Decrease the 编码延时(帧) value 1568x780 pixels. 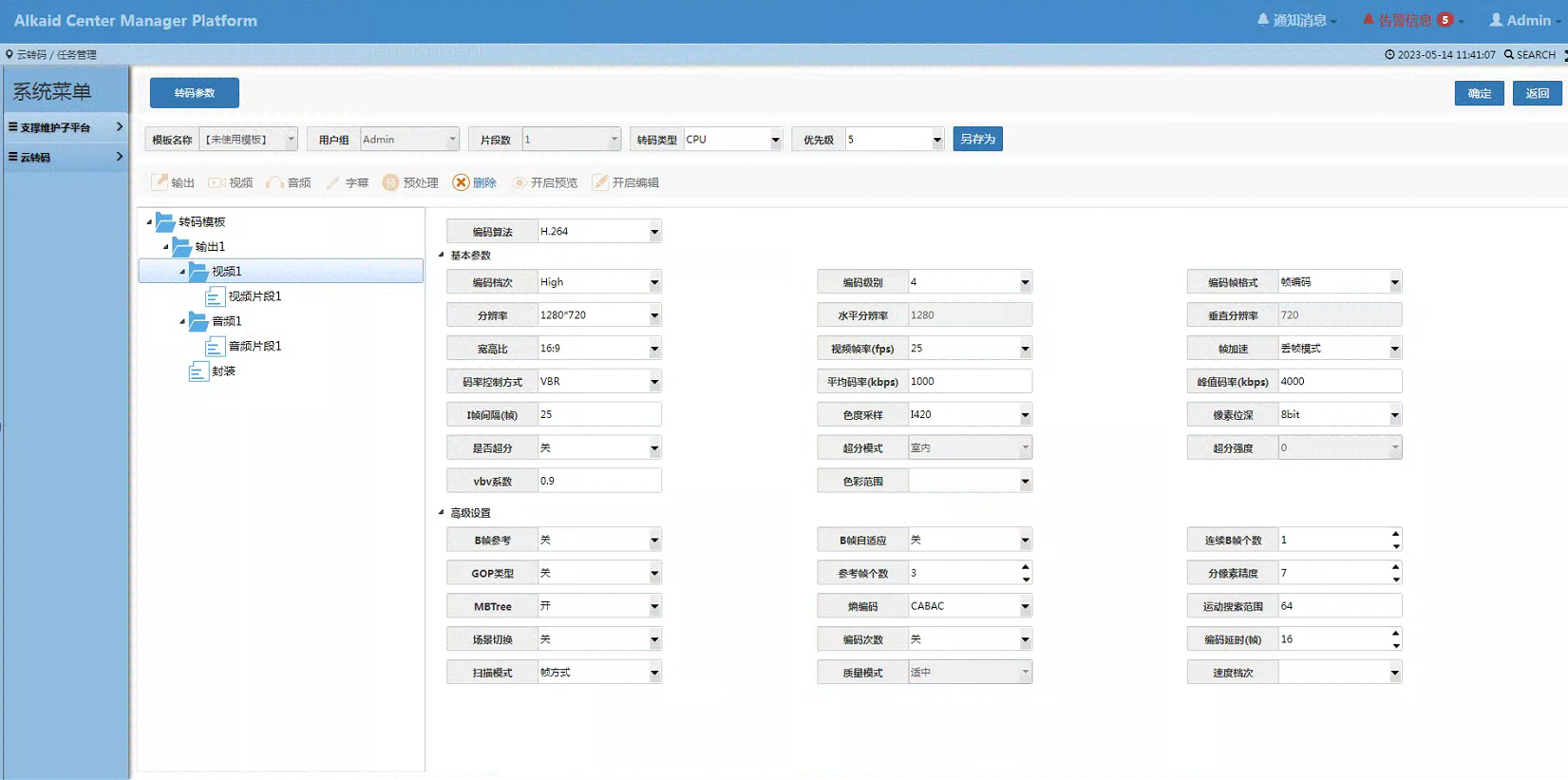1395,645
